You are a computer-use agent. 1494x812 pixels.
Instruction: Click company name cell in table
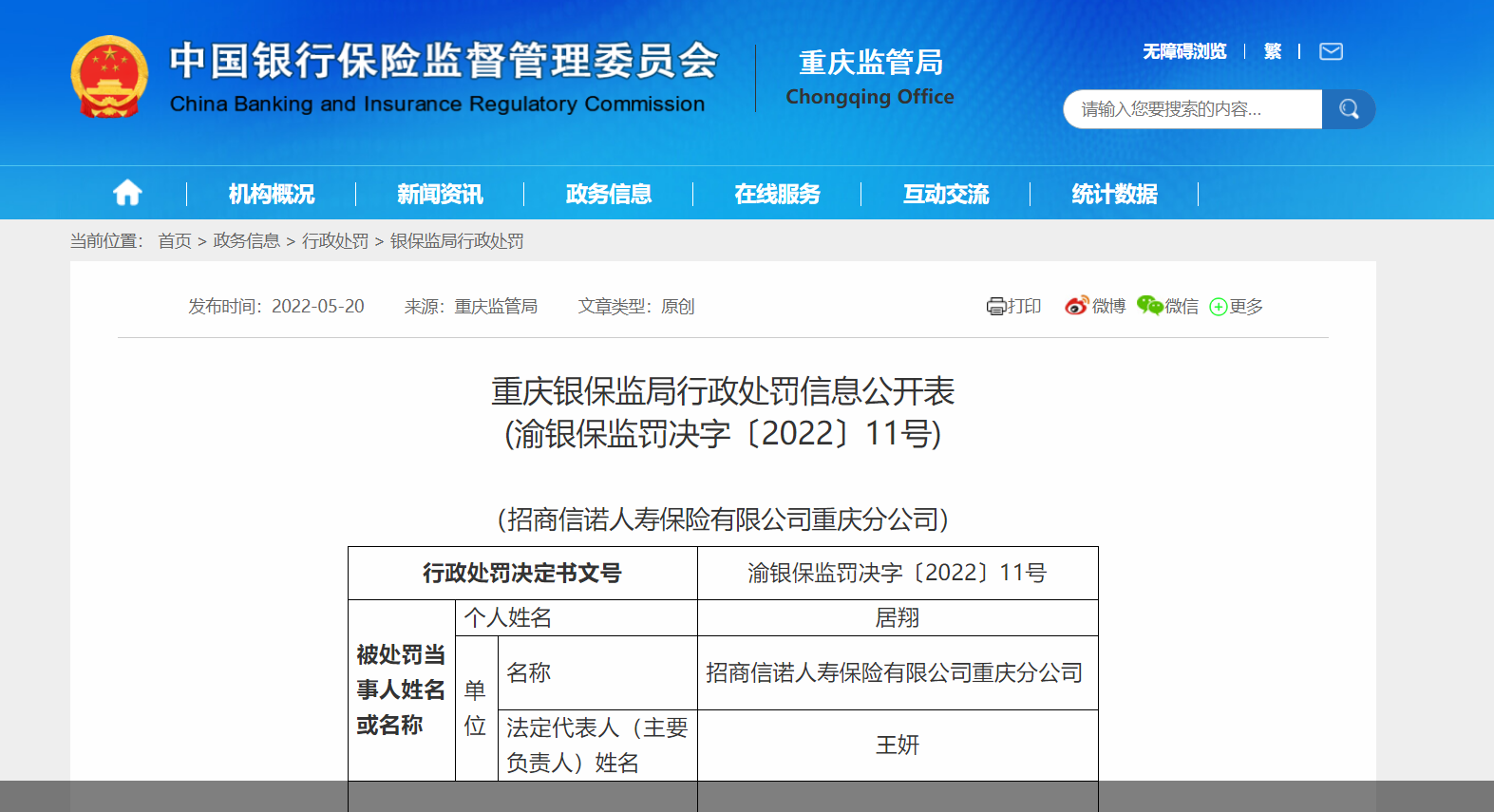point(898,672)
